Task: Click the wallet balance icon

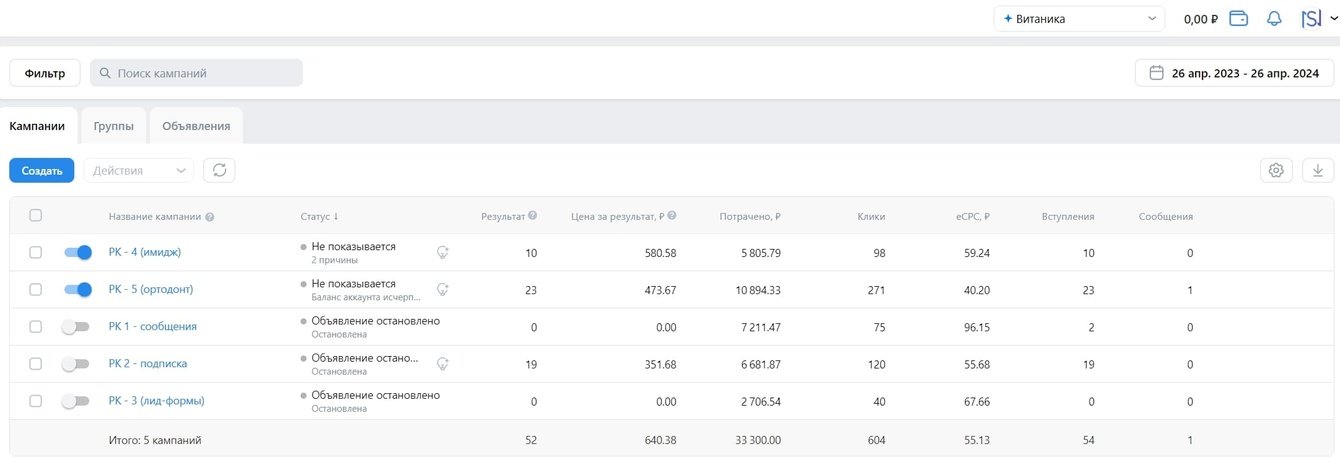Action: pyautogui.click(x=1238, y=19)
